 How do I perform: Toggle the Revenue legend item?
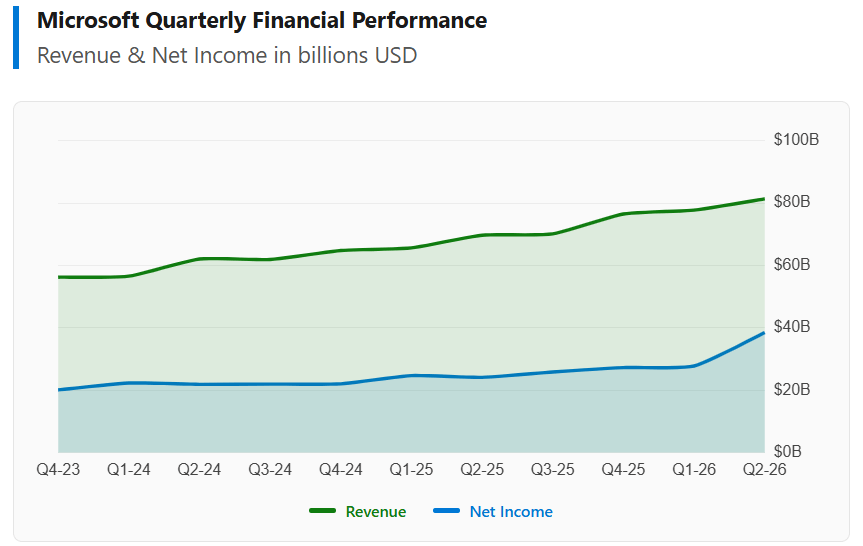358,511
